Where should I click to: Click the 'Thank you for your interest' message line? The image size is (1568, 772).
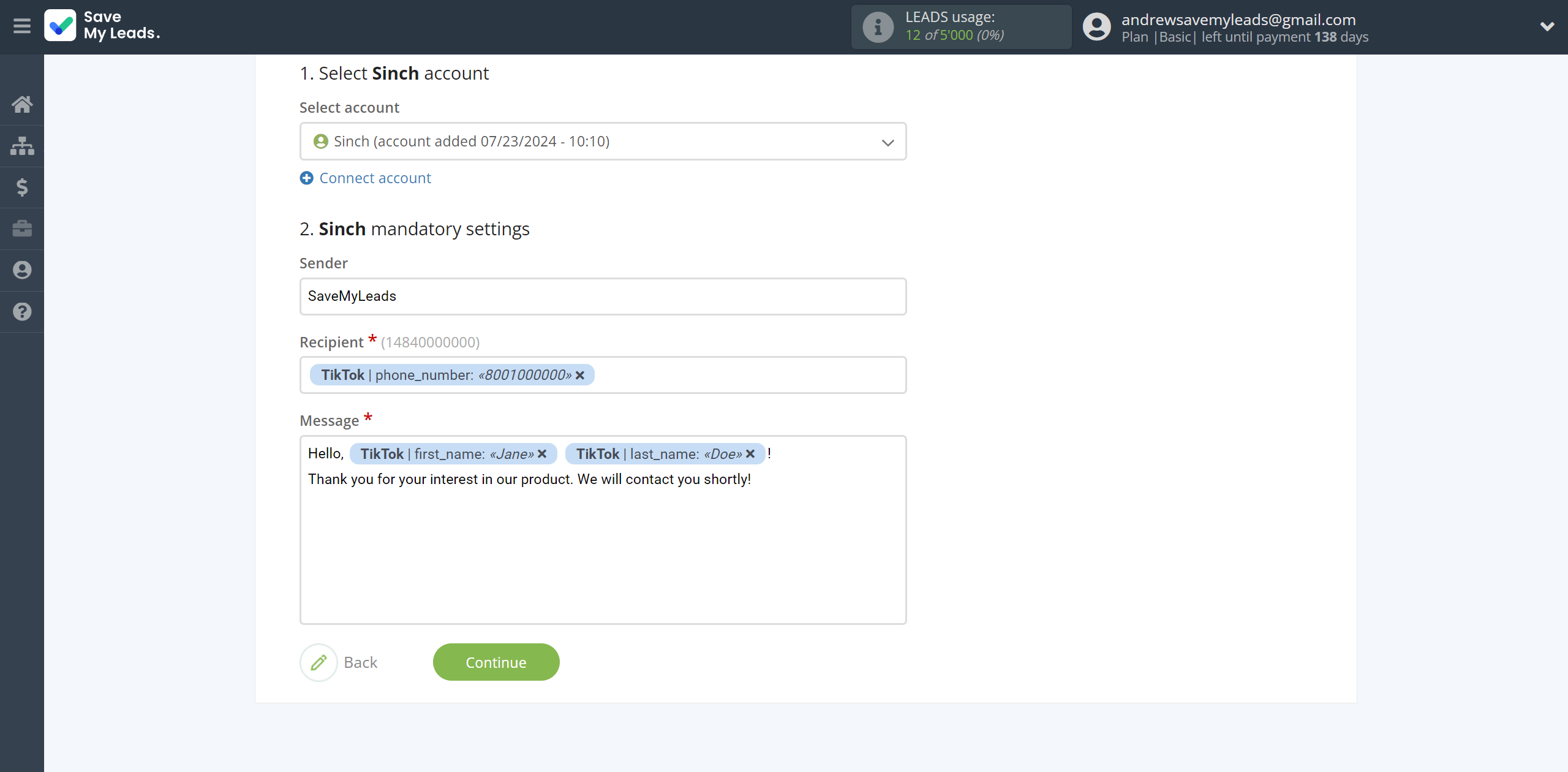pos(529,479)
